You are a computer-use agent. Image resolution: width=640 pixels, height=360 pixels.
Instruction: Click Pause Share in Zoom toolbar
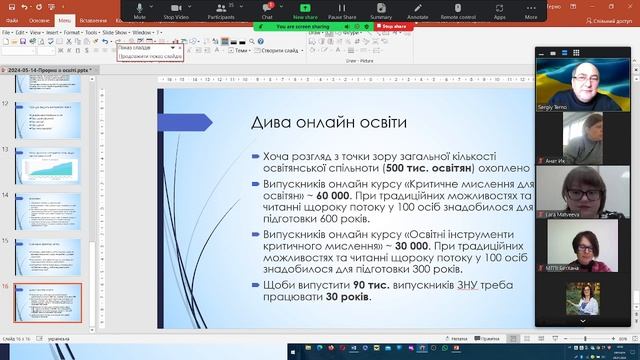coord(342,11)
